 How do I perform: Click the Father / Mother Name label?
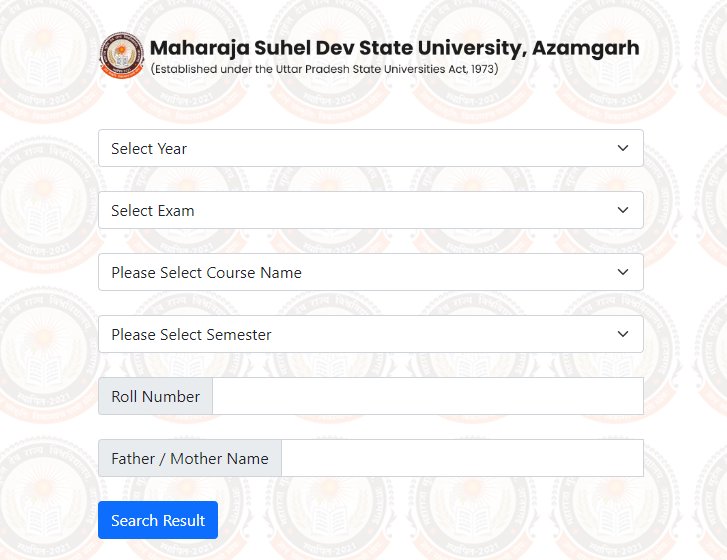[190, 459]
